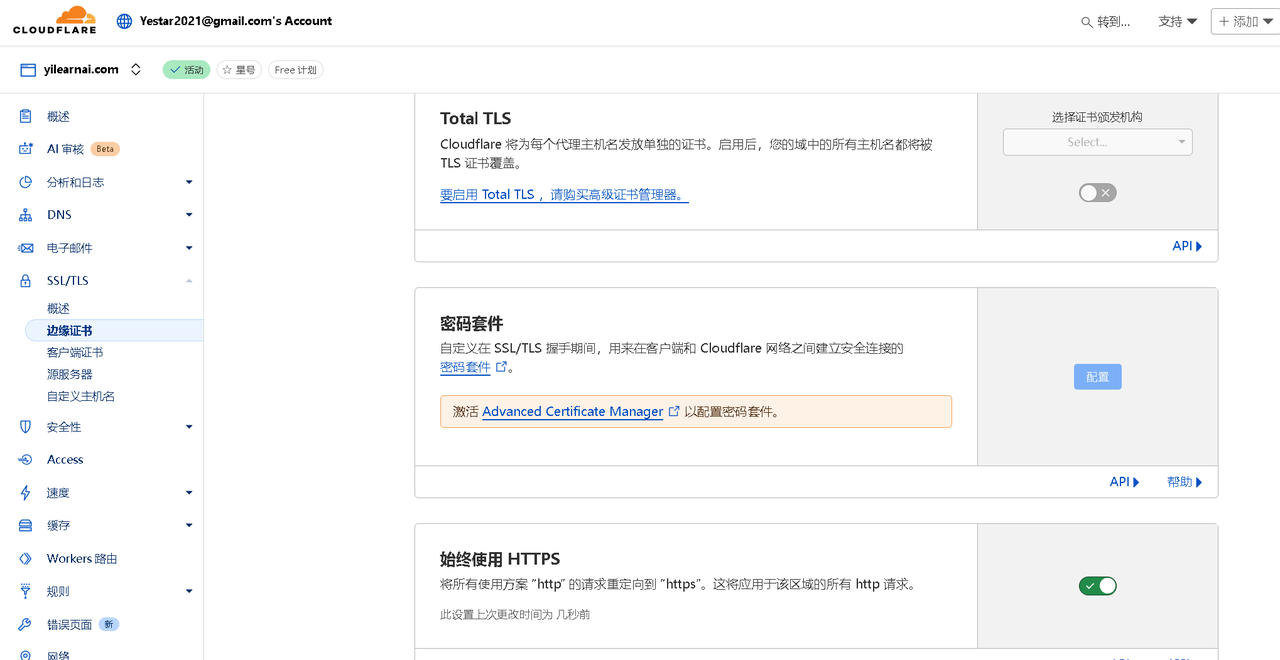The image size is (1280, 660).
Task: Click the Workers routes diamond icon
Action: (x=26, y=559)
